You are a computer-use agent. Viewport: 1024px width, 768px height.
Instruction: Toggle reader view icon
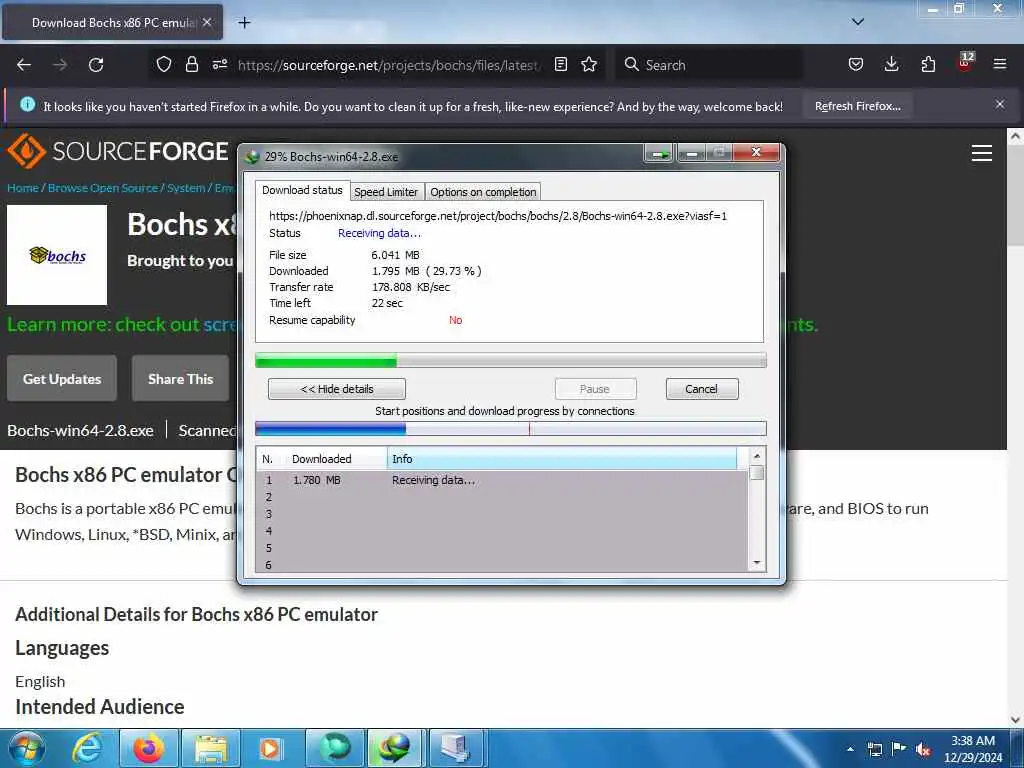coord(560,64)
